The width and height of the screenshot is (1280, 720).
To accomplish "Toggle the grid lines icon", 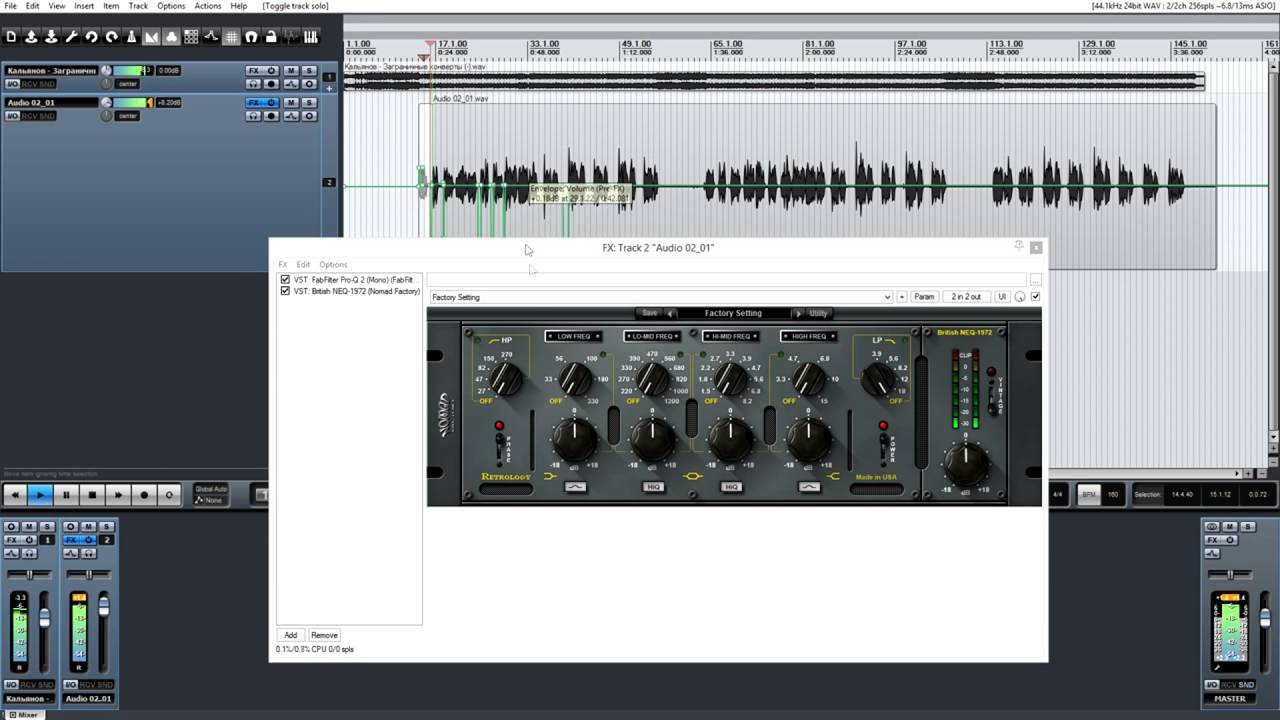I will [x=231, y=37].
